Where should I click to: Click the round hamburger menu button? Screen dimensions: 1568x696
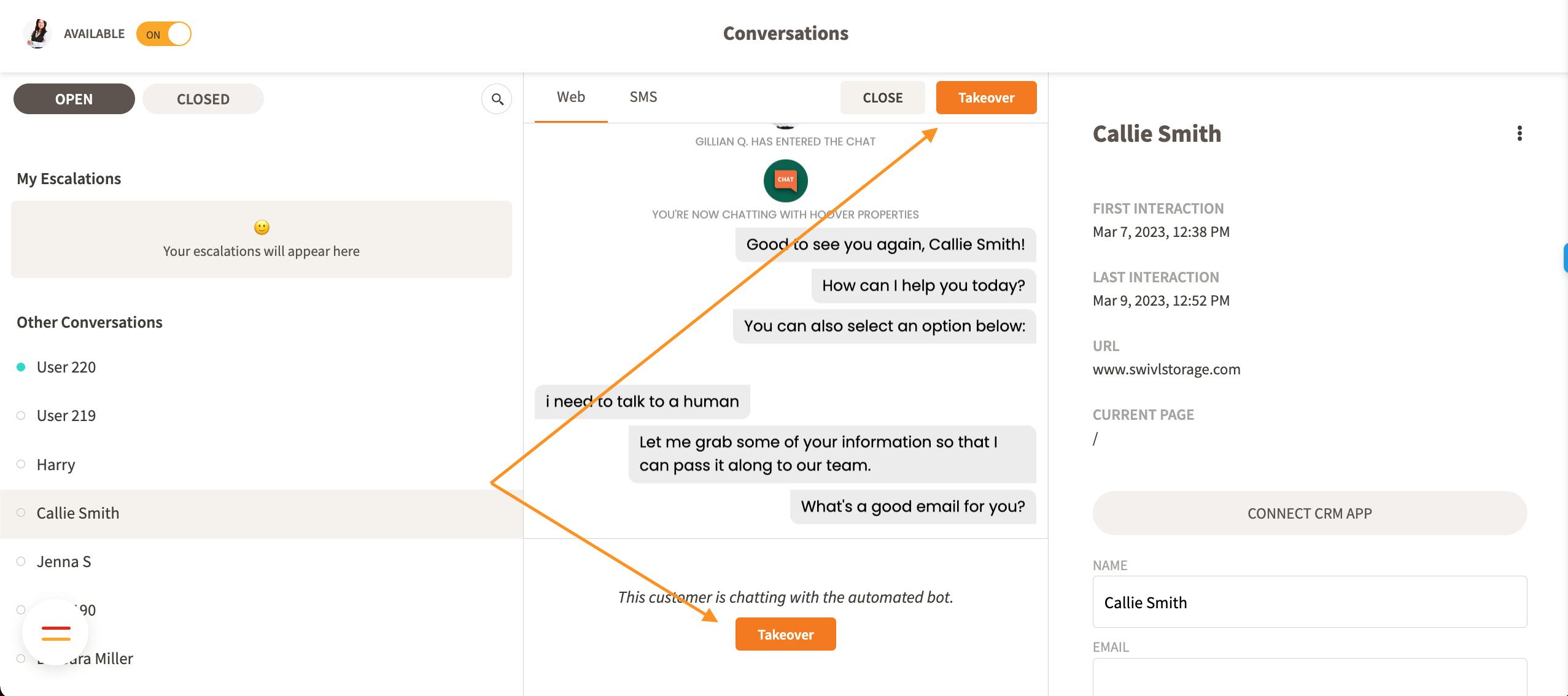click(x=55, y=632)
